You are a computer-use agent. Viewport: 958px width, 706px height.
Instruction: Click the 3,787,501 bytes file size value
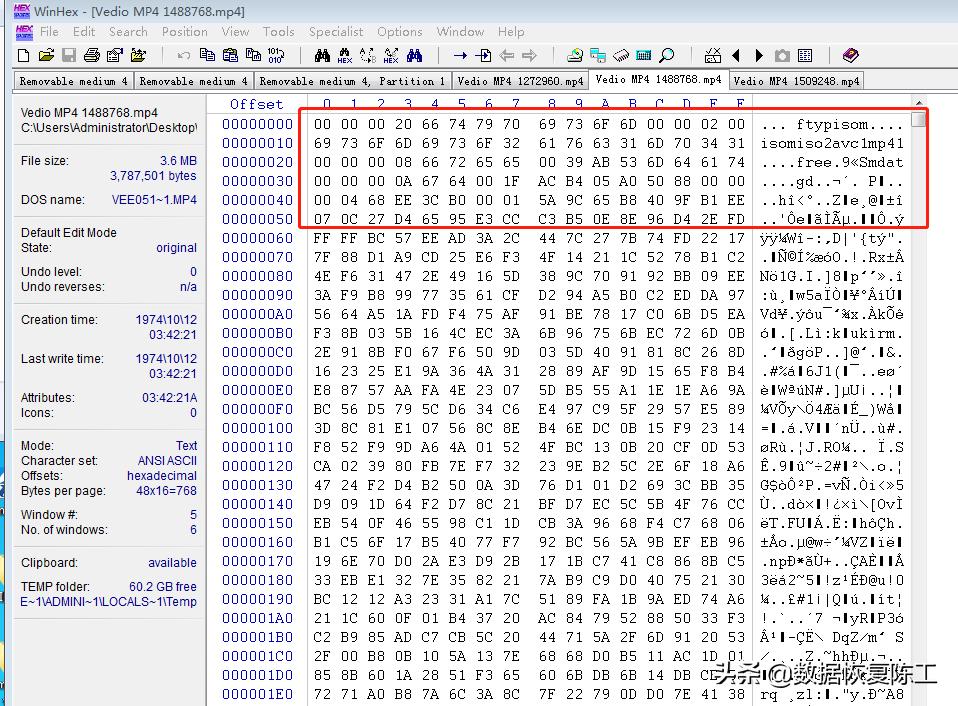153,176
